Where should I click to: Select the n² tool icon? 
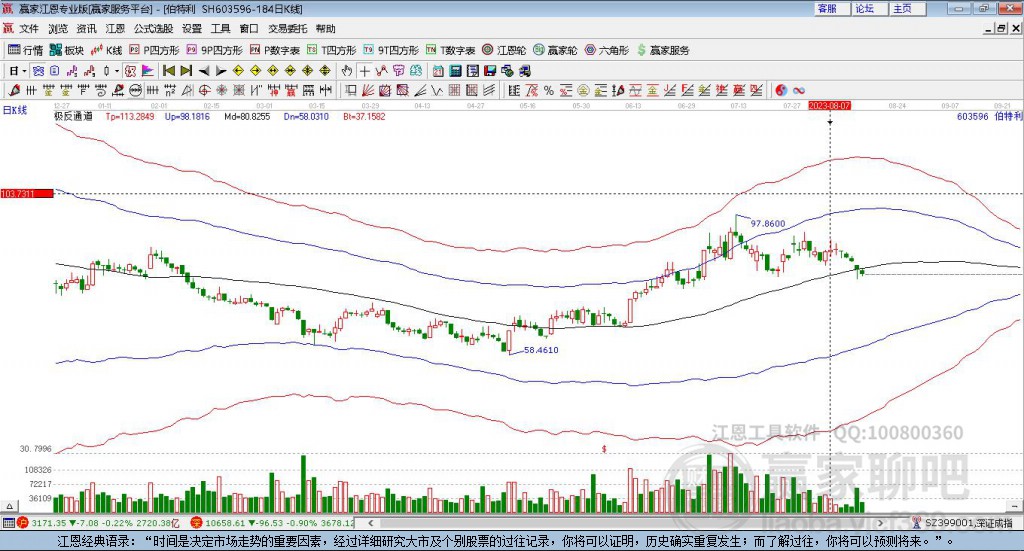point(170,91)
